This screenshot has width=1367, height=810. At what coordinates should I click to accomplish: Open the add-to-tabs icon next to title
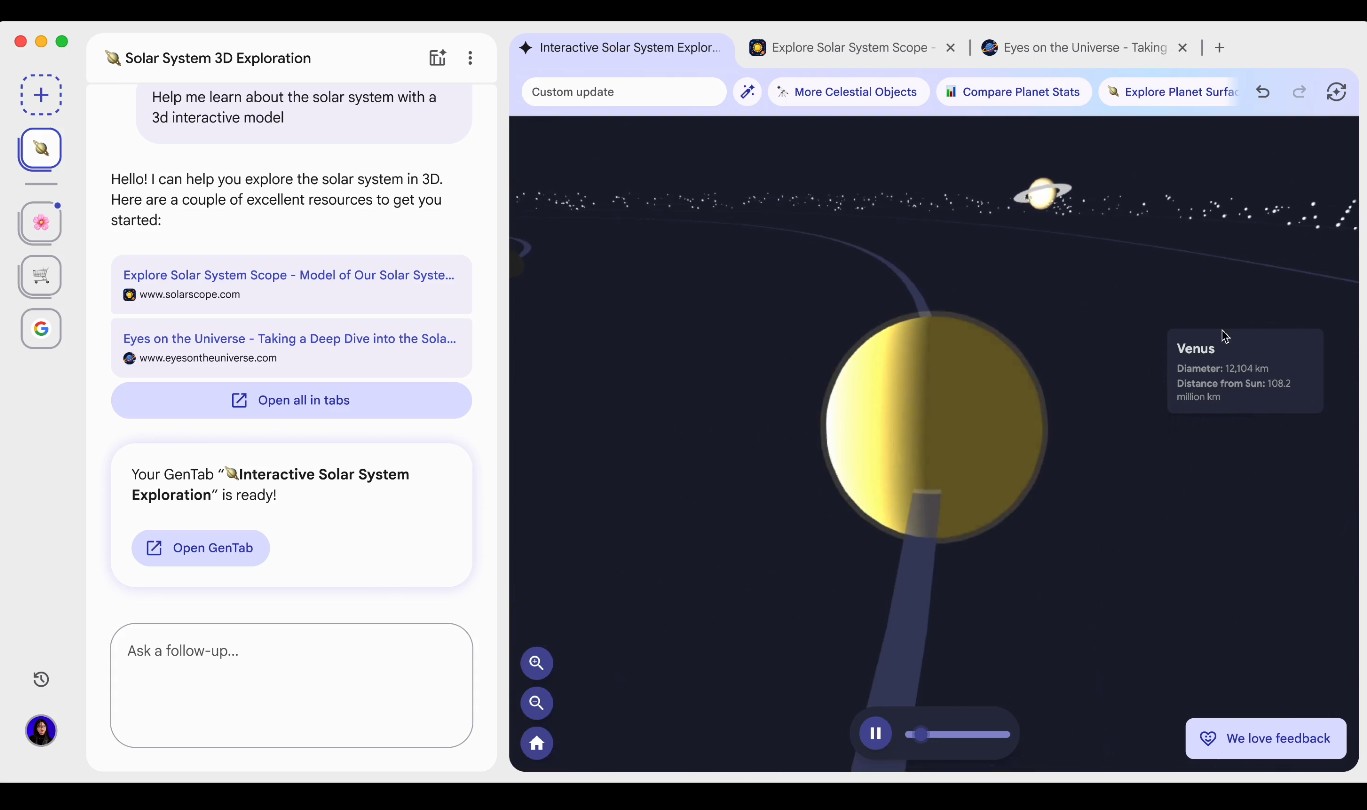437,58
